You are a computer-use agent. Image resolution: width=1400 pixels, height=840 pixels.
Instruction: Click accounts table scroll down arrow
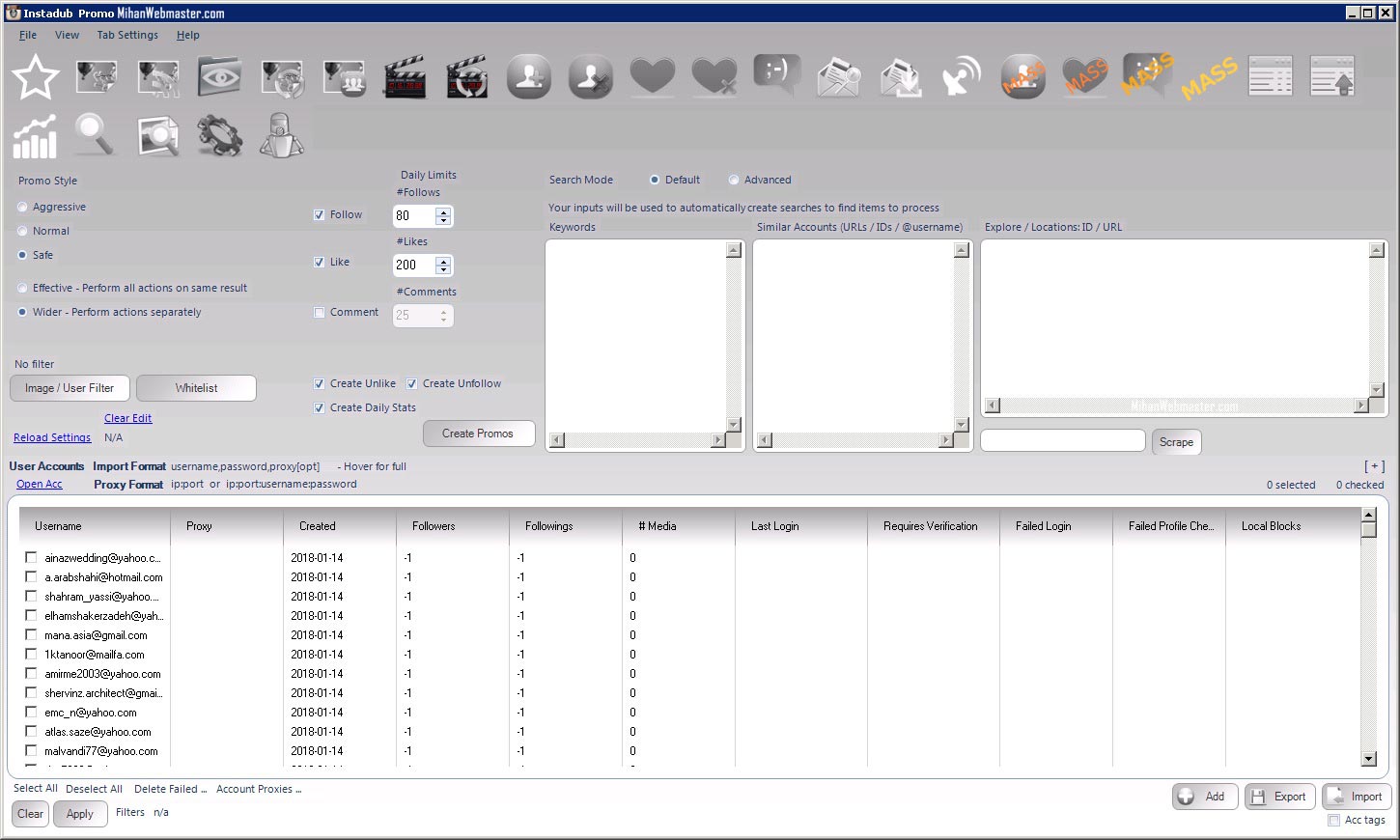[x=1368, y=758]
